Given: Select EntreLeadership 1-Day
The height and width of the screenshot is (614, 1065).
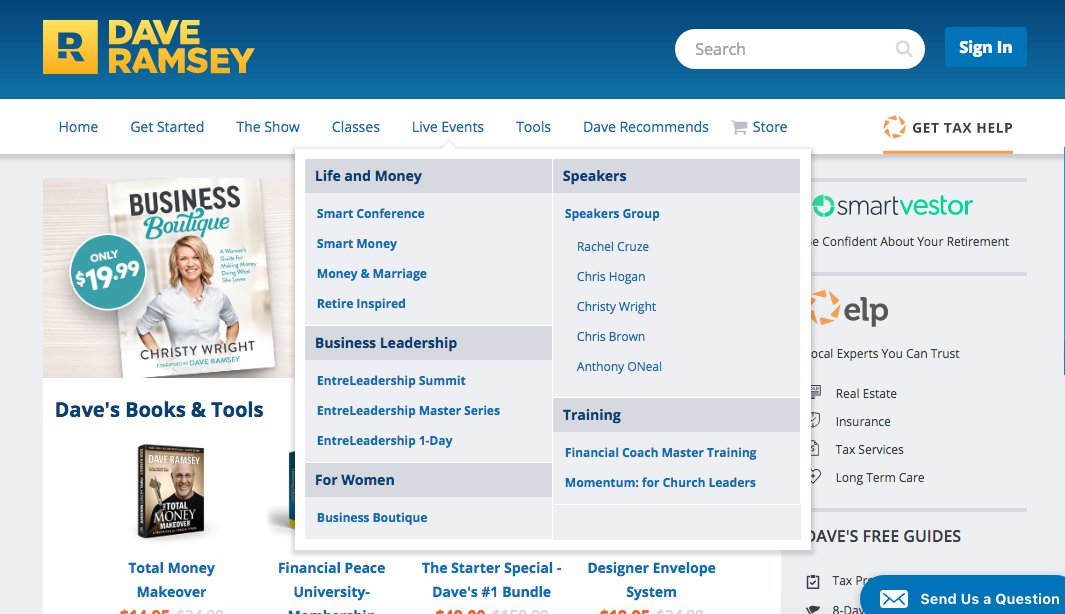Looking at the screenshot, I should point(384,440).
